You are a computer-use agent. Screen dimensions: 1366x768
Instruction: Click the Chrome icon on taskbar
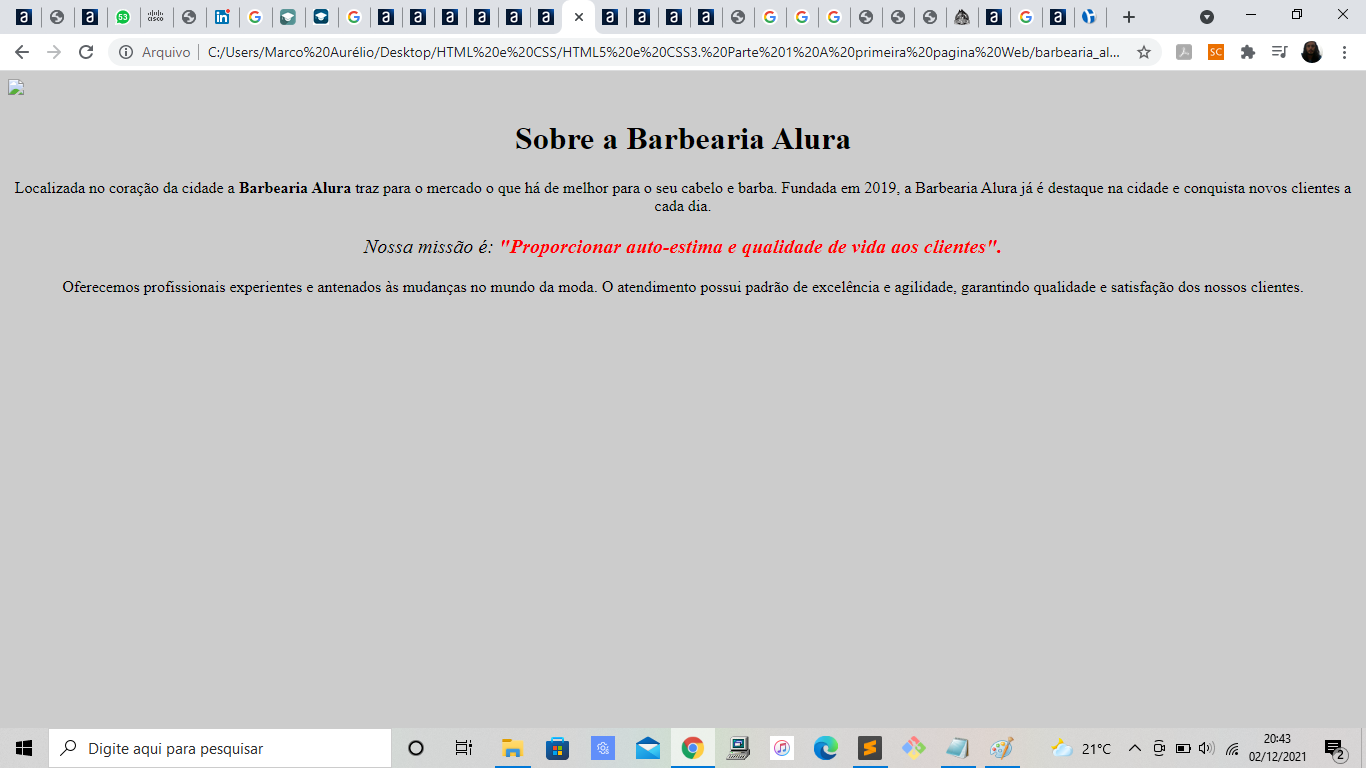coord(692,748)
